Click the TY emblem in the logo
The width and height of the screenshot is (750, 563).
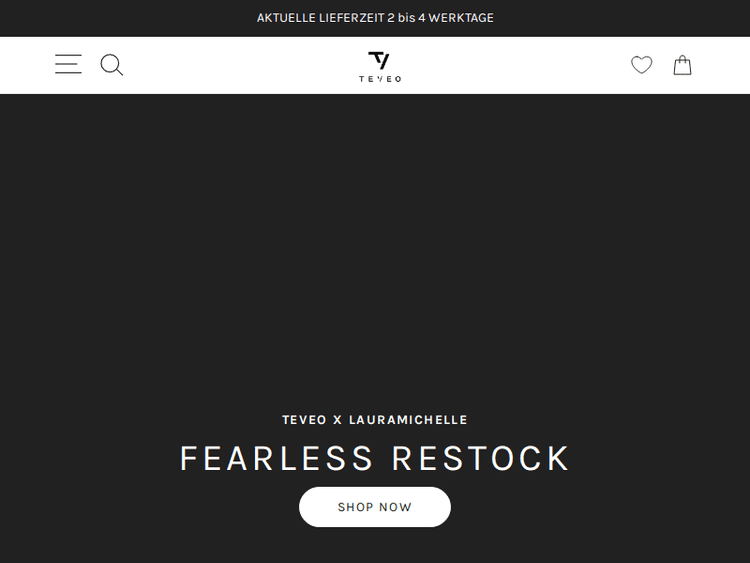pos(379,61)
